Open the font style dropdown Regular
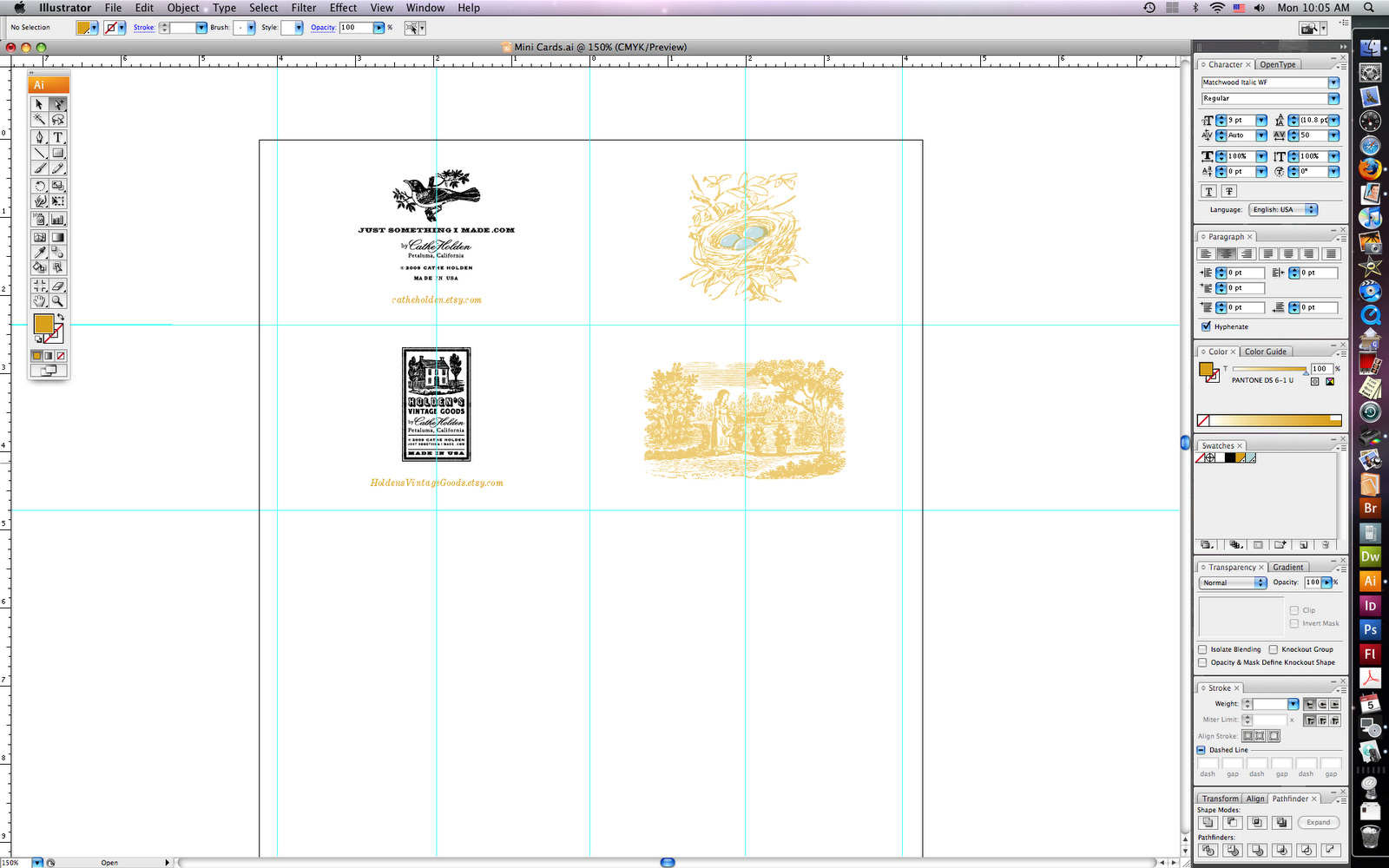Viewport: 1389px width, 868px height. point(1333,98)
